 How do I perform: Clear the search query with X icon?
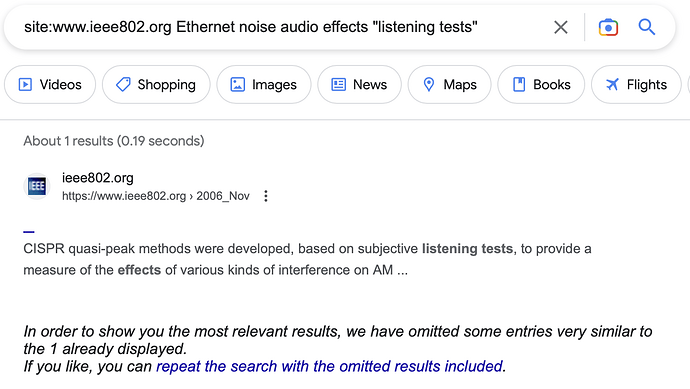[561, 27]
